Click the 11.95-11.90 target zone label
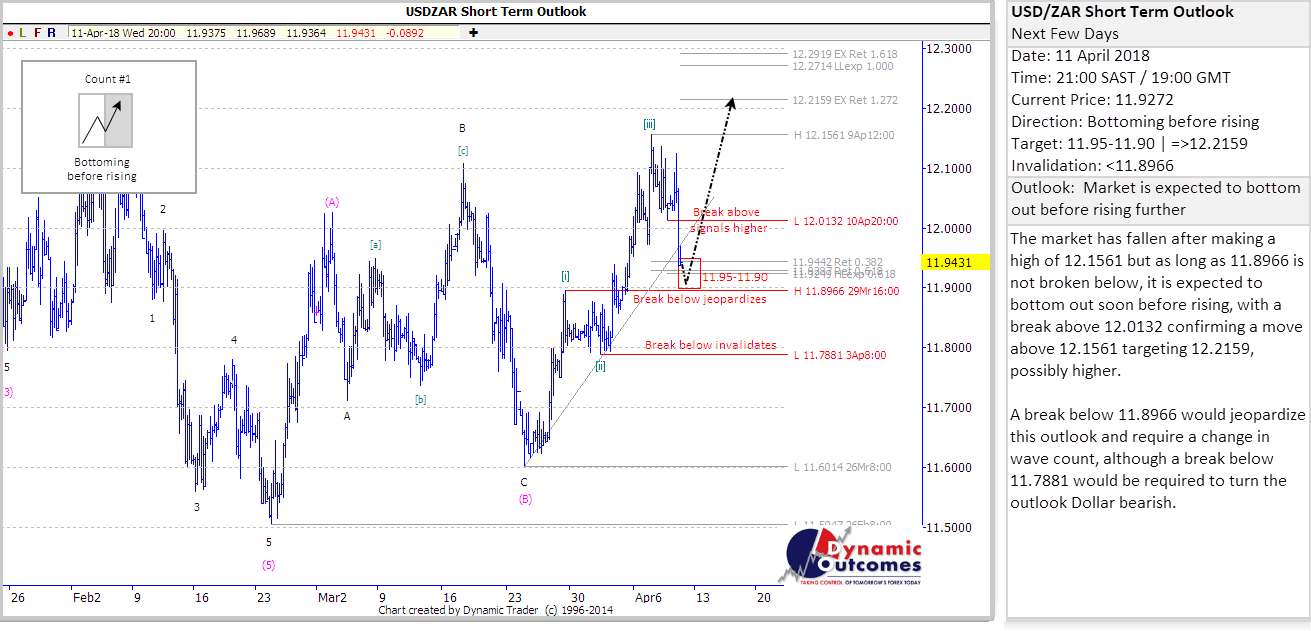Image resolution: width=1311 pixels, height=631 pixels. click(x=735, y=277)
